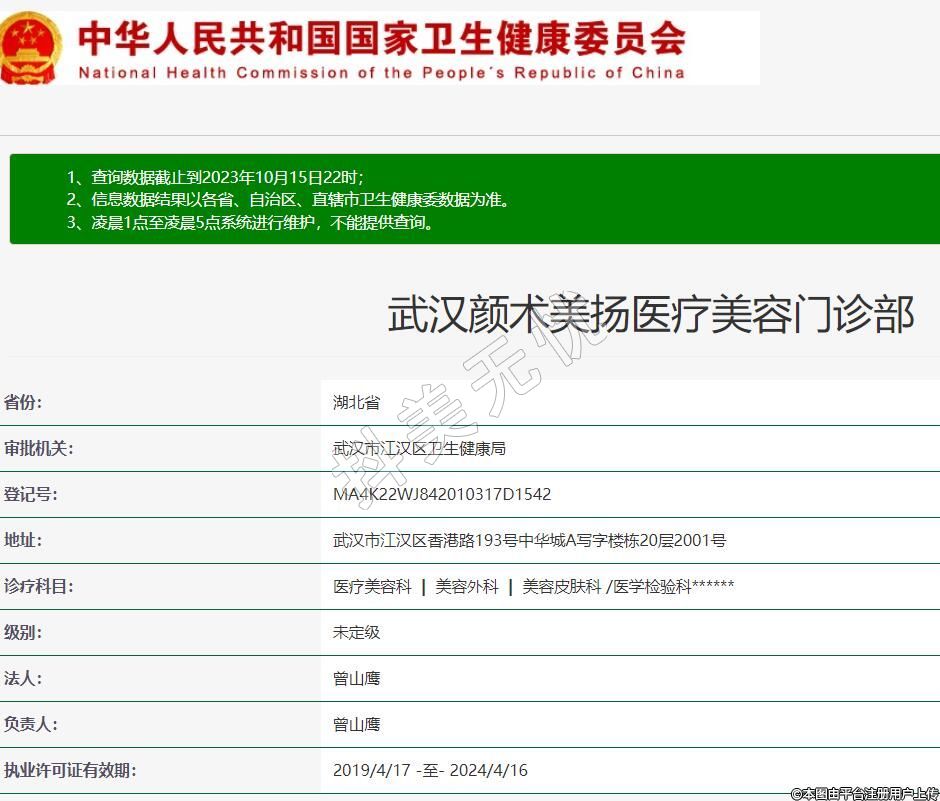Click the level value 未定级
The height and width of the screenshot is (801, 940).
click(356, 632)
